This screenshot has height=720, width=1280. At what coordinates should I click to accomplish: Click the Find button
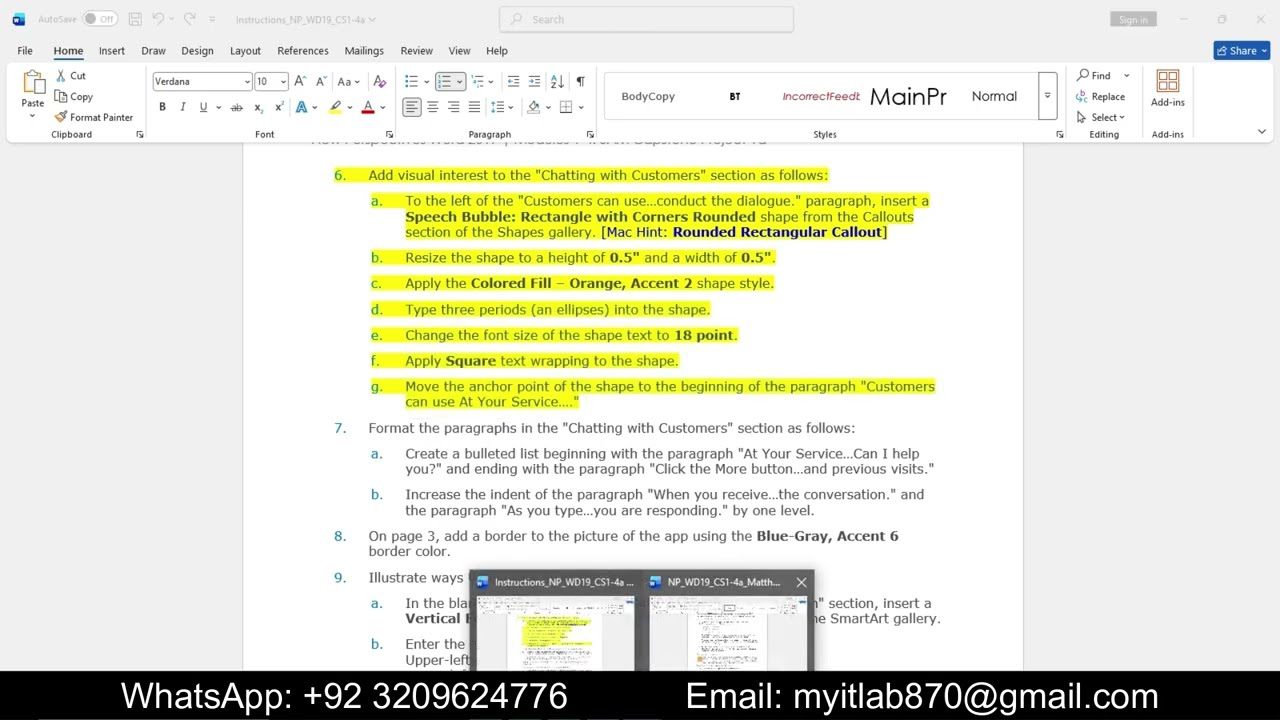pyautogui.click(x=1094, y=76)
